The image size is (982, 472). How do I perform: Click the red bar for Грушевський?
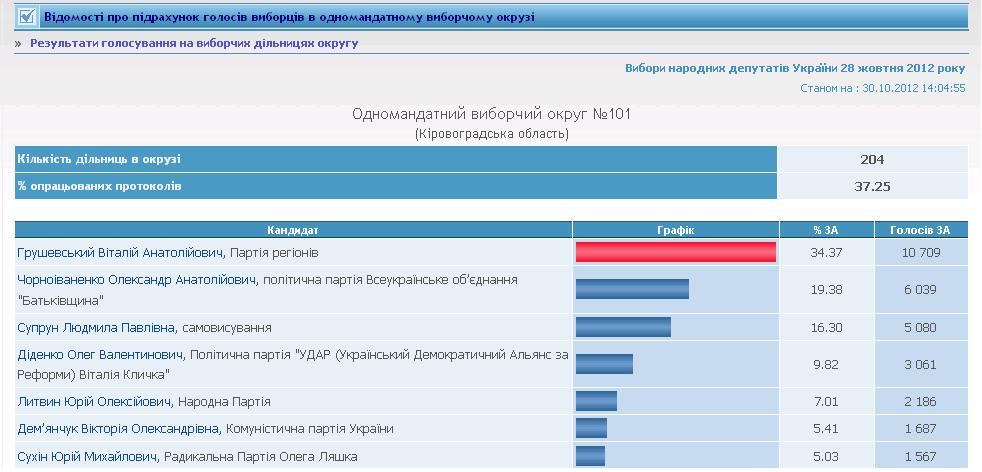click(x=676, y=253)
